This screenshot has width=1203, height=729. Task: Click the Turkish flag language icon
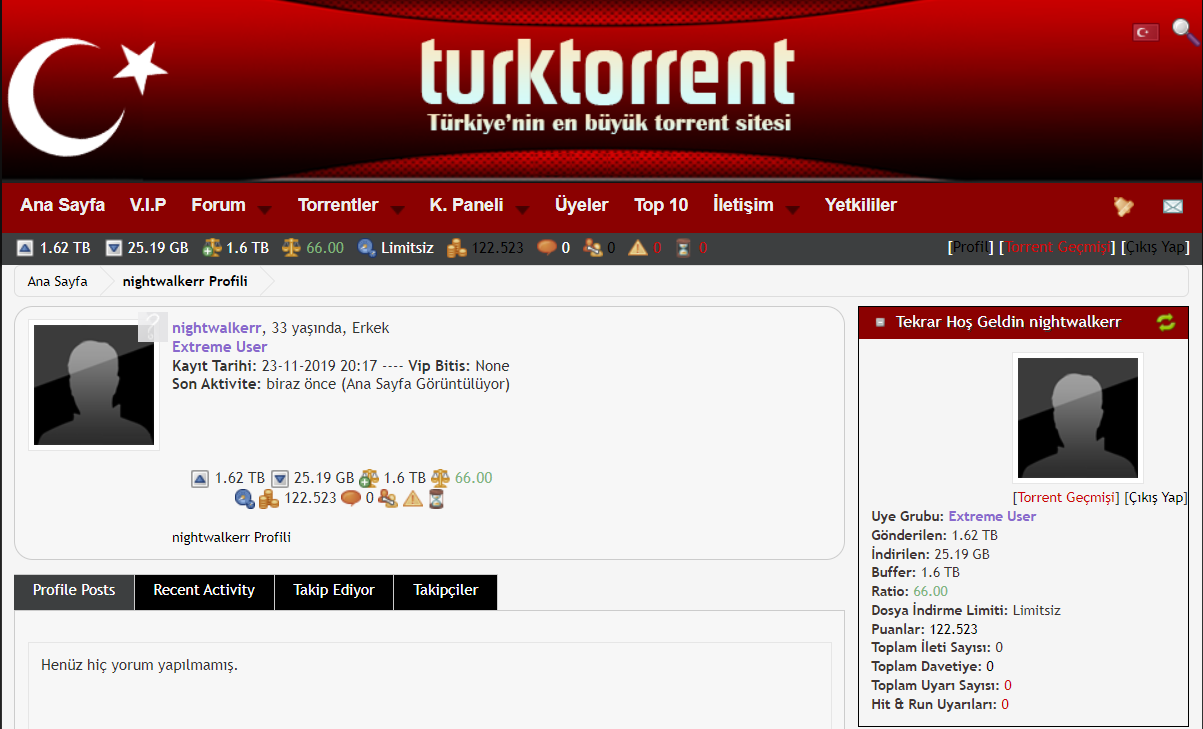pyautogui.click(x=1145, y=33)
